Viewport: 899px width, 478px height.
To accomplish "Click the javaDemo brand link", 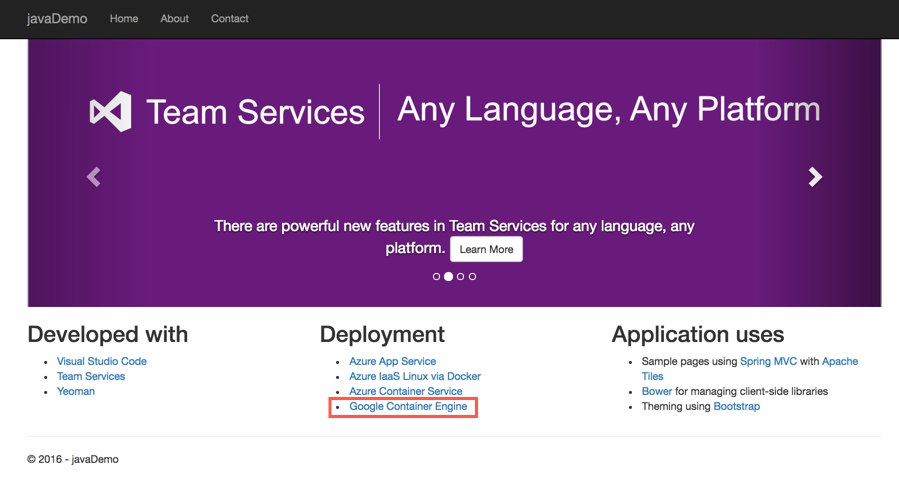I will 57,18.
